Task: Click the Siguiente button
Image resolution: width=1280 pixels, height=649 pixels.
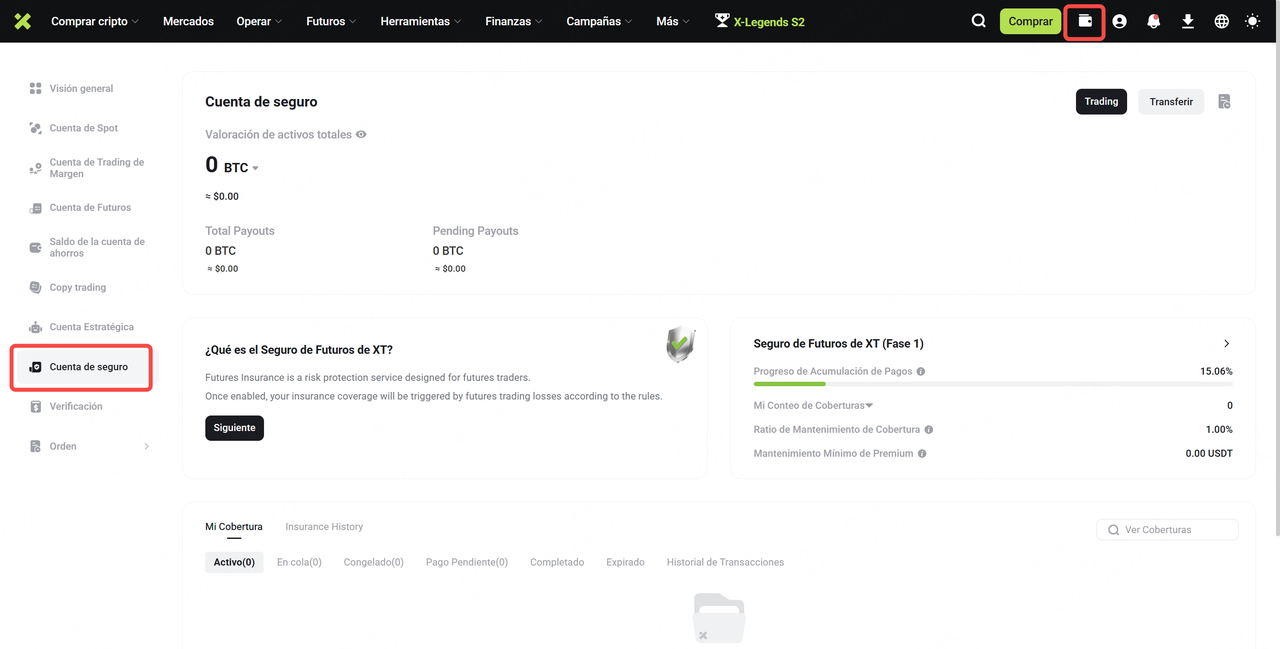Action: [234, 428]
